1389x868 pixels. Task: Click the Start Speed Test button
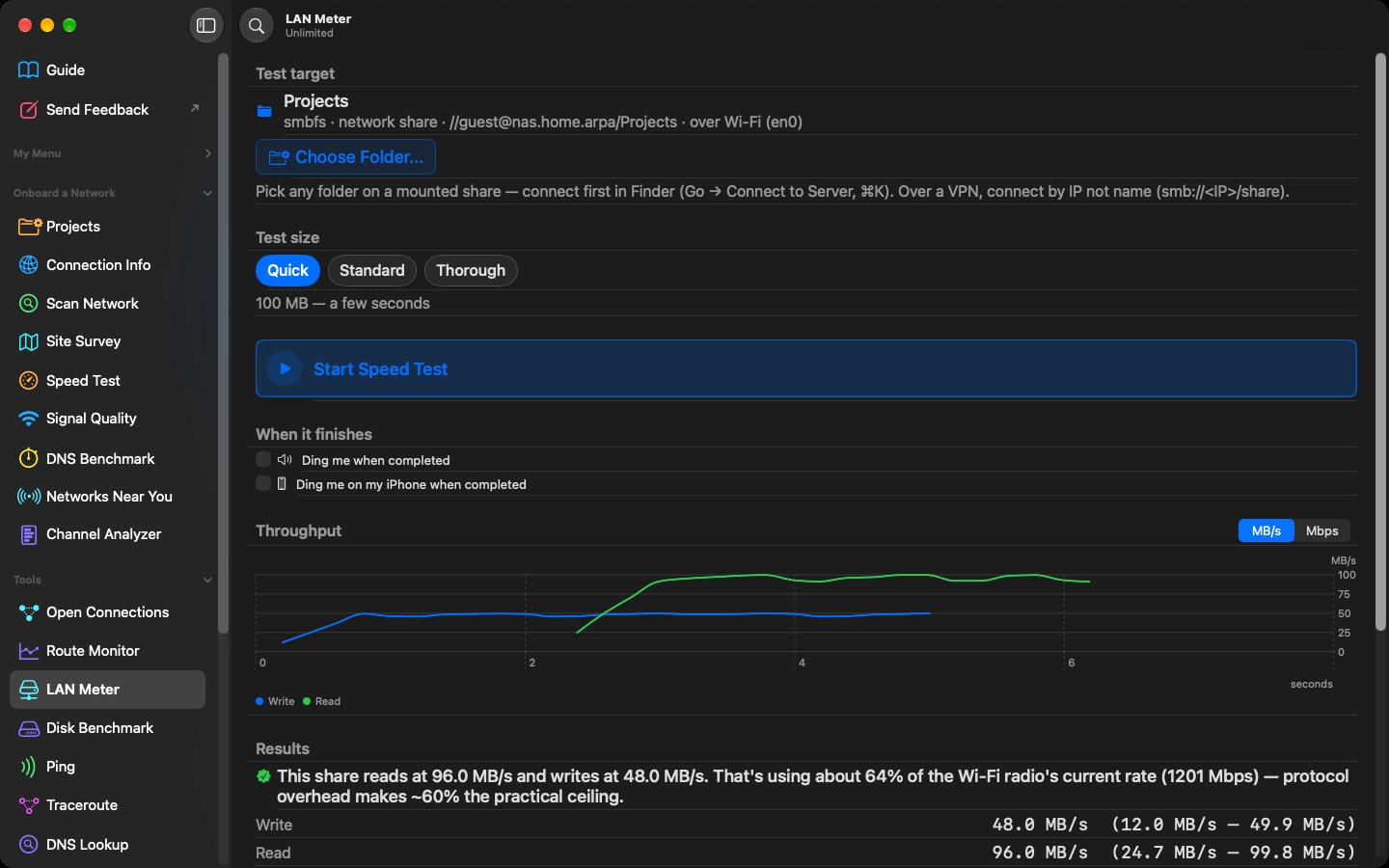(806, 368)
